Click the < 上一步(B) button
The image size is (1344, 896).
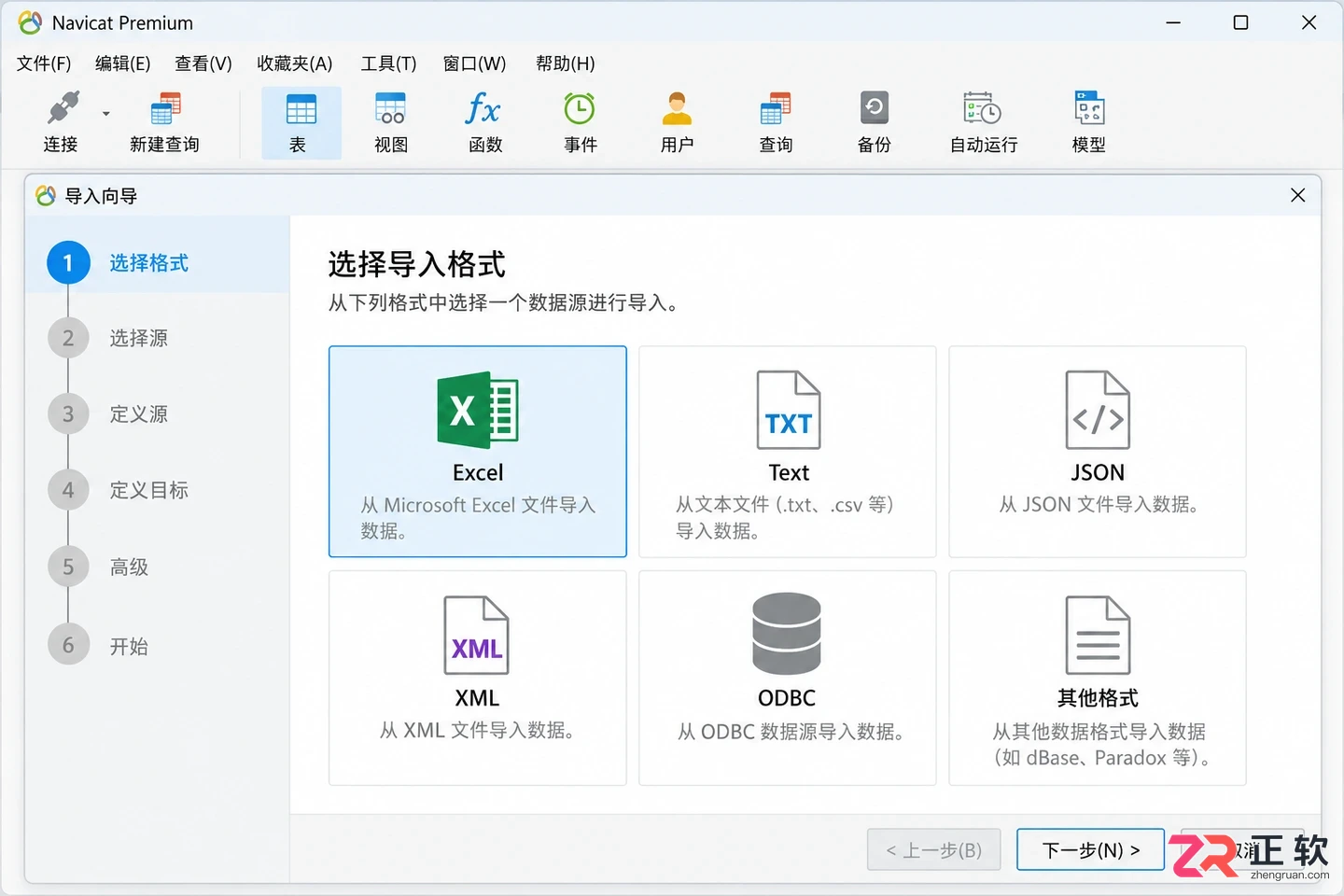pos(934,849)
